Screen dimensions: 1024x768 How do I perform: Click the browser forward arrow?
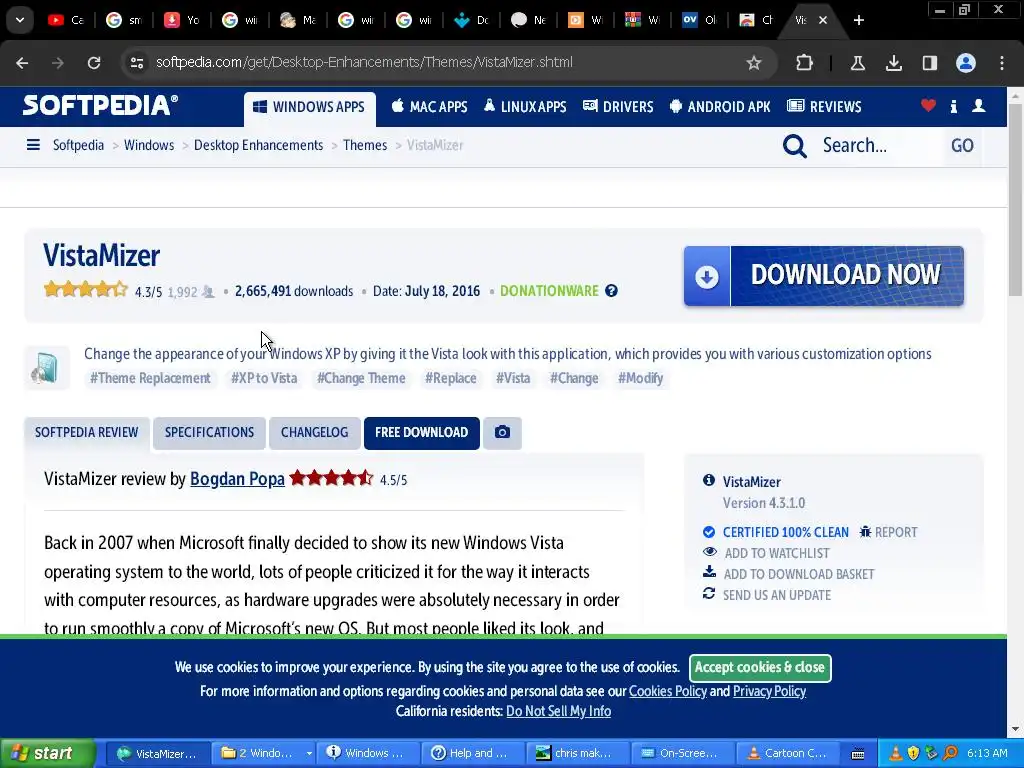coord(58,63)
